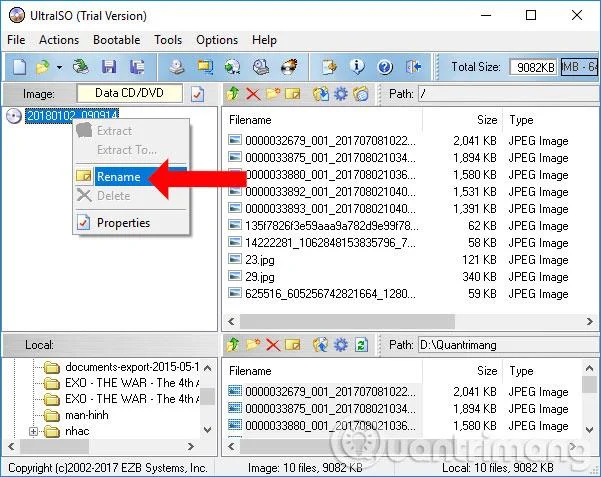Image resolution: width=601 pixels, height=477 pixels.
Task: Select the documents-export-2015-05-1 folder
Action: (132, 367)
